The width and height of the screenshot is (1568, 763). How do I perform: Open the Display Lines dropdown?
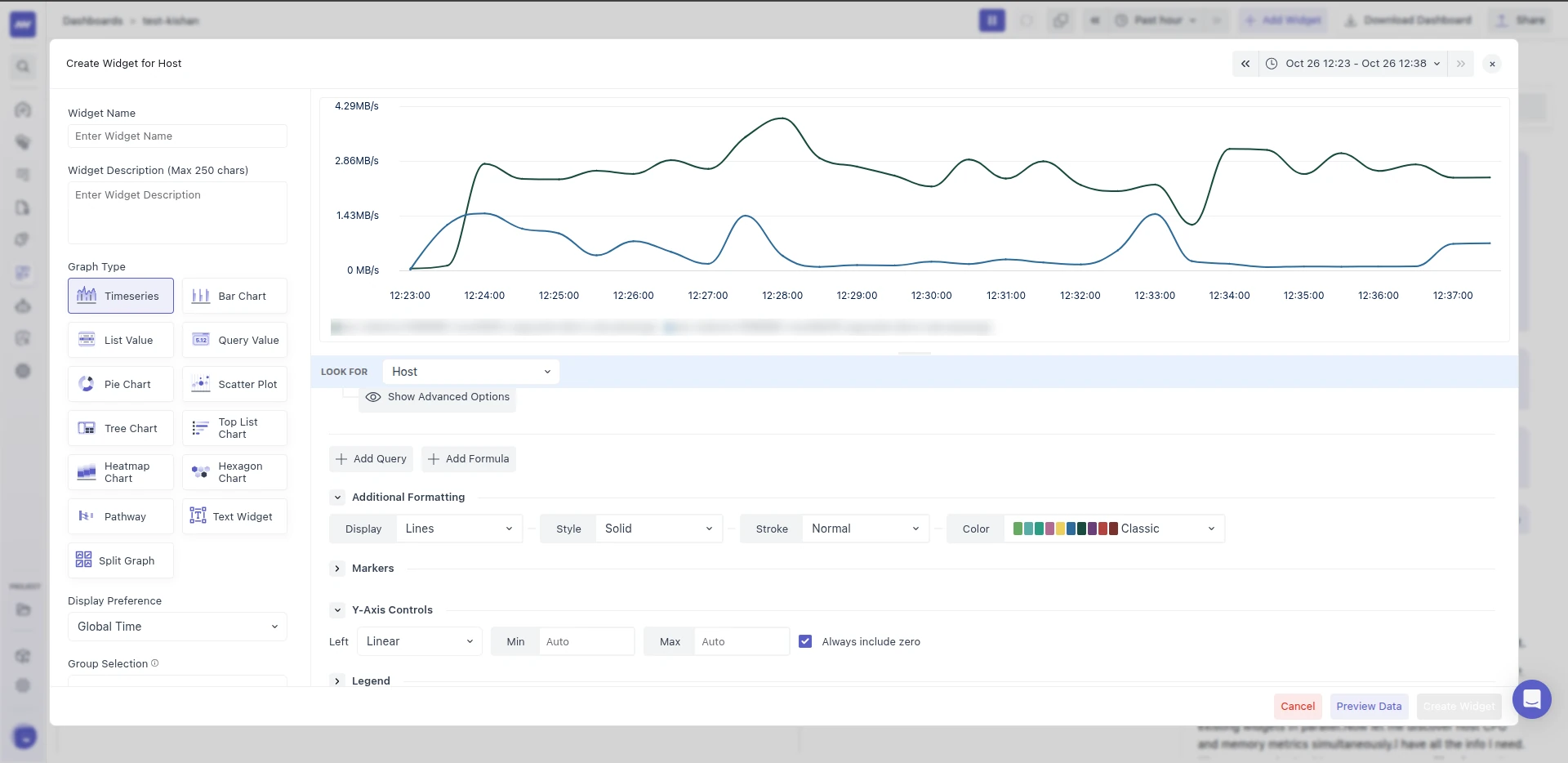459,529
